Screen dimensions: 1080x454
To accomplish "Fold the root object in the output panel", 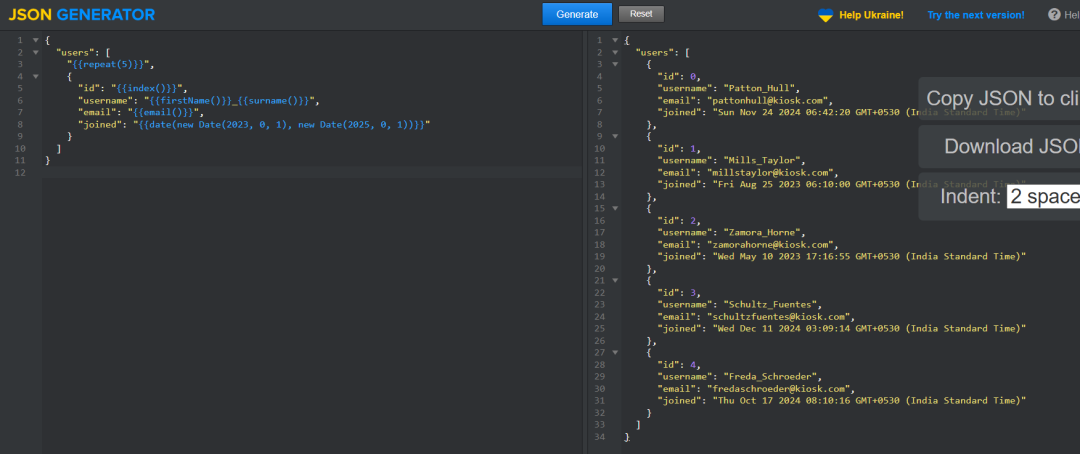I will point(615,40).
